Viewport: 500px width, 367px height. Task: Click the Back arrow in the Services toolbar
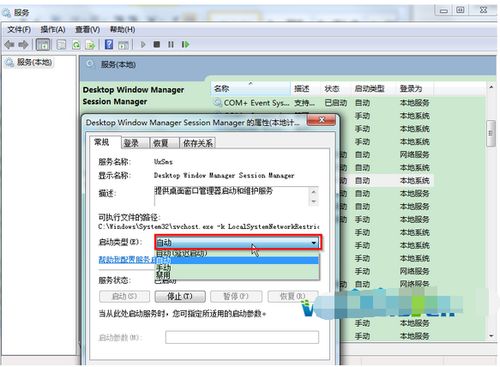[x=9, y=44]
